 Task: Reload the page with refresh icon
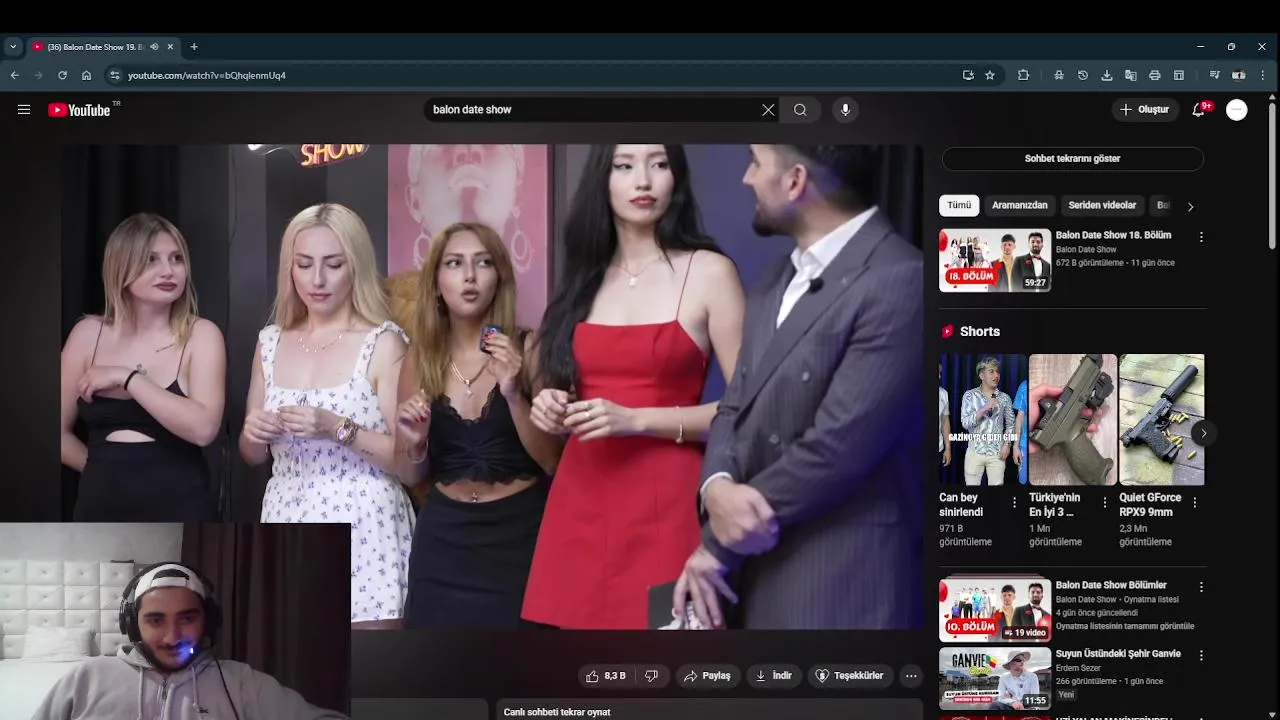[x=62, y=75]
